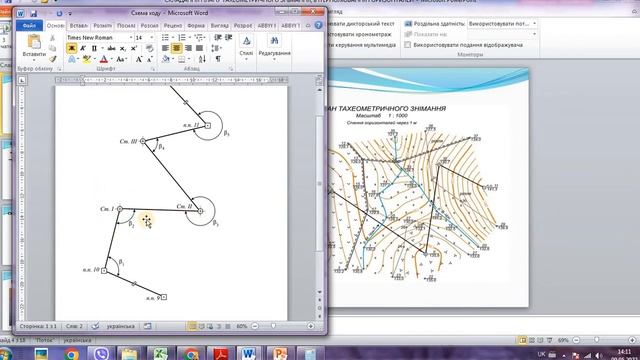This screenshot has height=360, width=640.
Task: Open the Editing (Редагування) menu
Action: [x=274, y=47]
